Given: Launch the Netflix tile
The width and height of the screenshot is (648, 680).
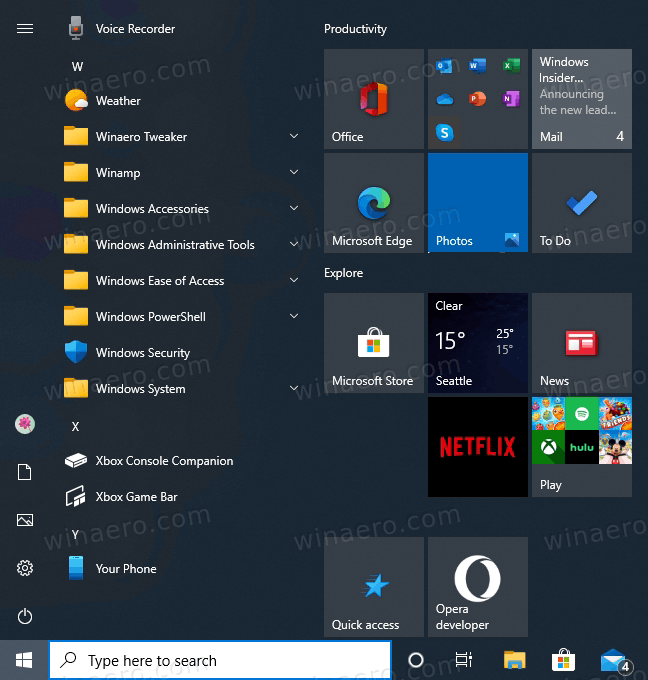Looking at the screenshot, I should [478, 447].
